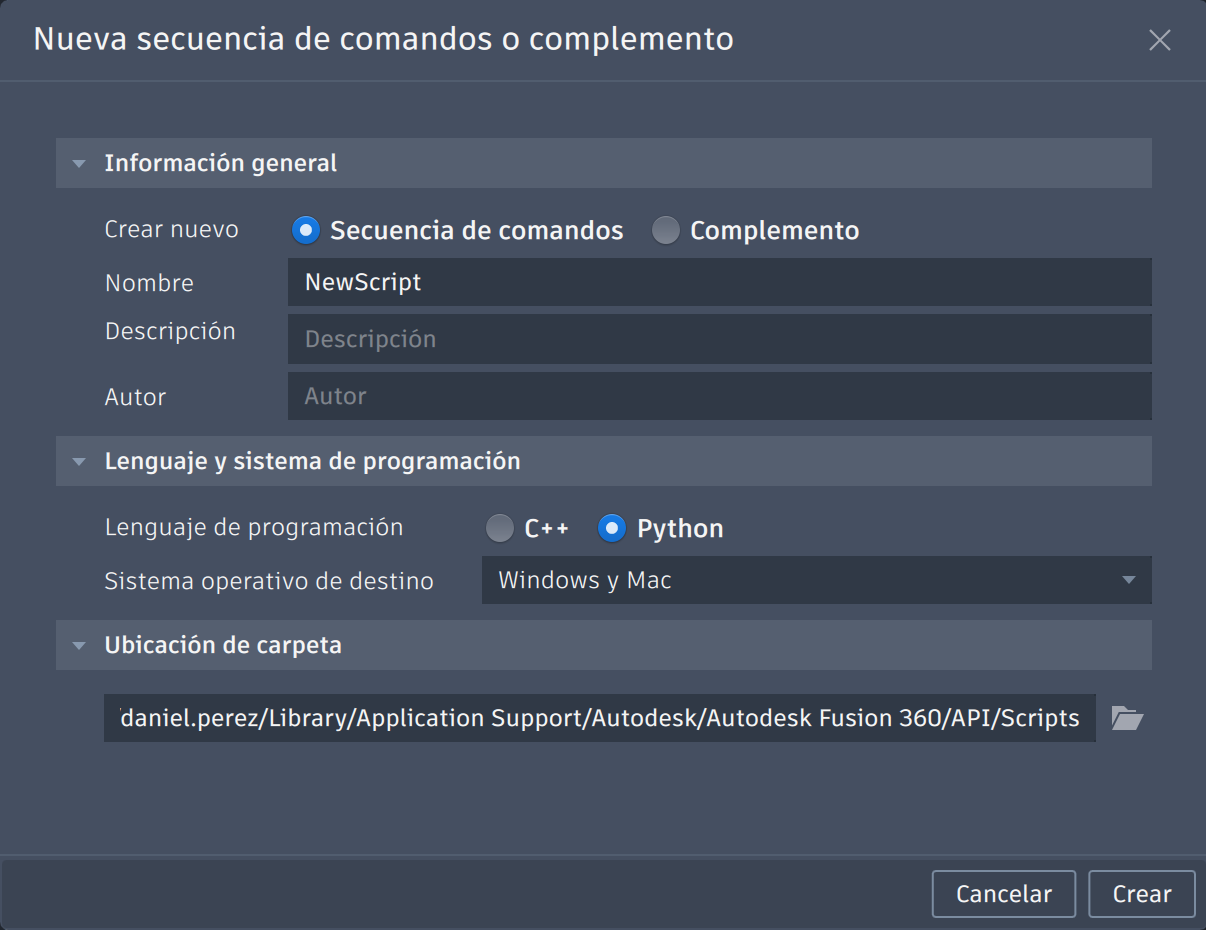Select the Secuencia de comandos radio button

306,231
